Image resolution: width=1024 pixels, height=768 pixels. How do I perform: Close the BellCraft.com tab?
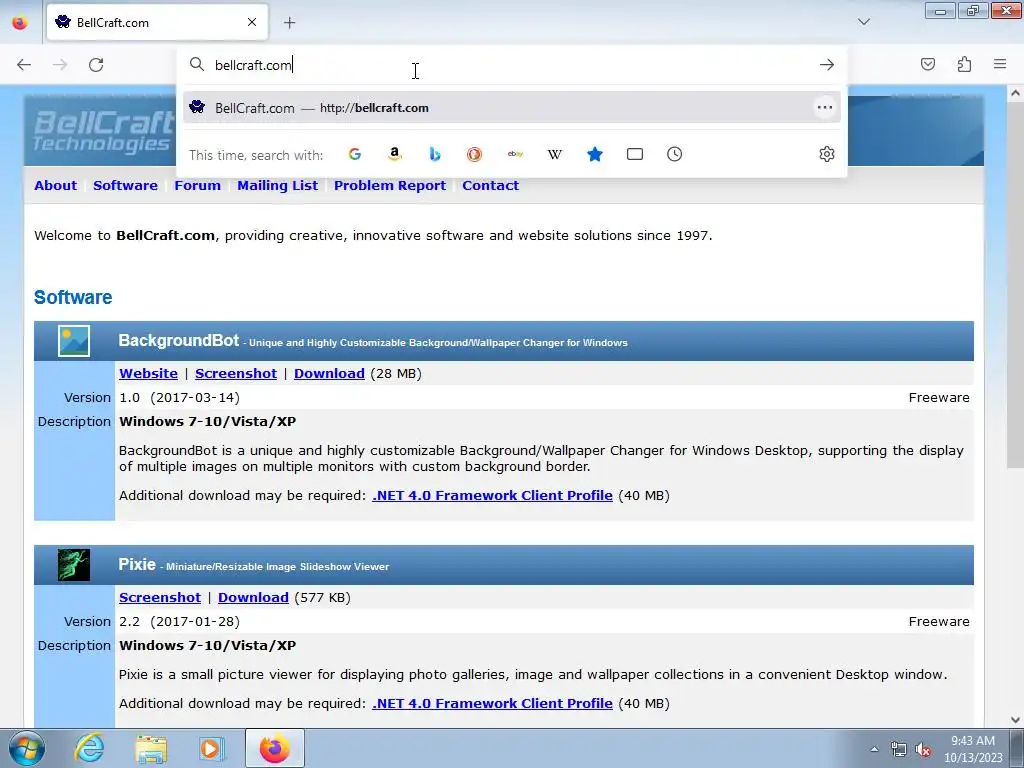point(252,22)
